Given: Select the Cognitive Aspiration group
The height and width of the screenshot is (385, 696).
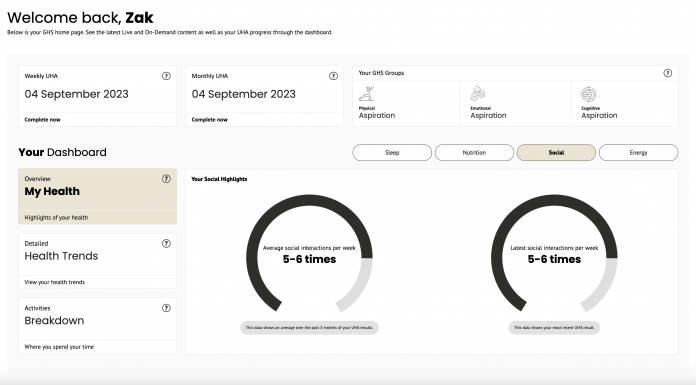Looking at the screenshot, I should coord(625,103).
